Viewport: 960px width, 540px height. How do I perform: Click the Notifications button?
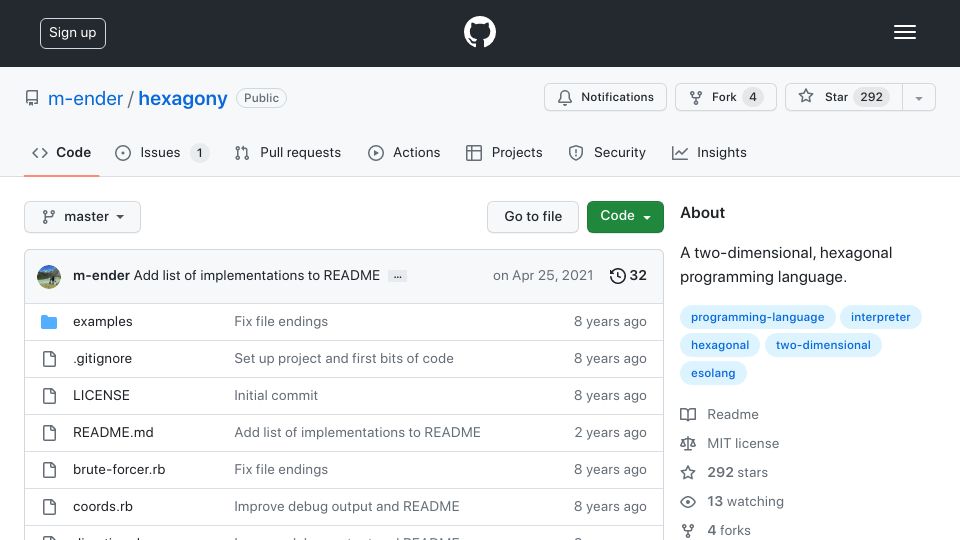(x=605, y=97)
